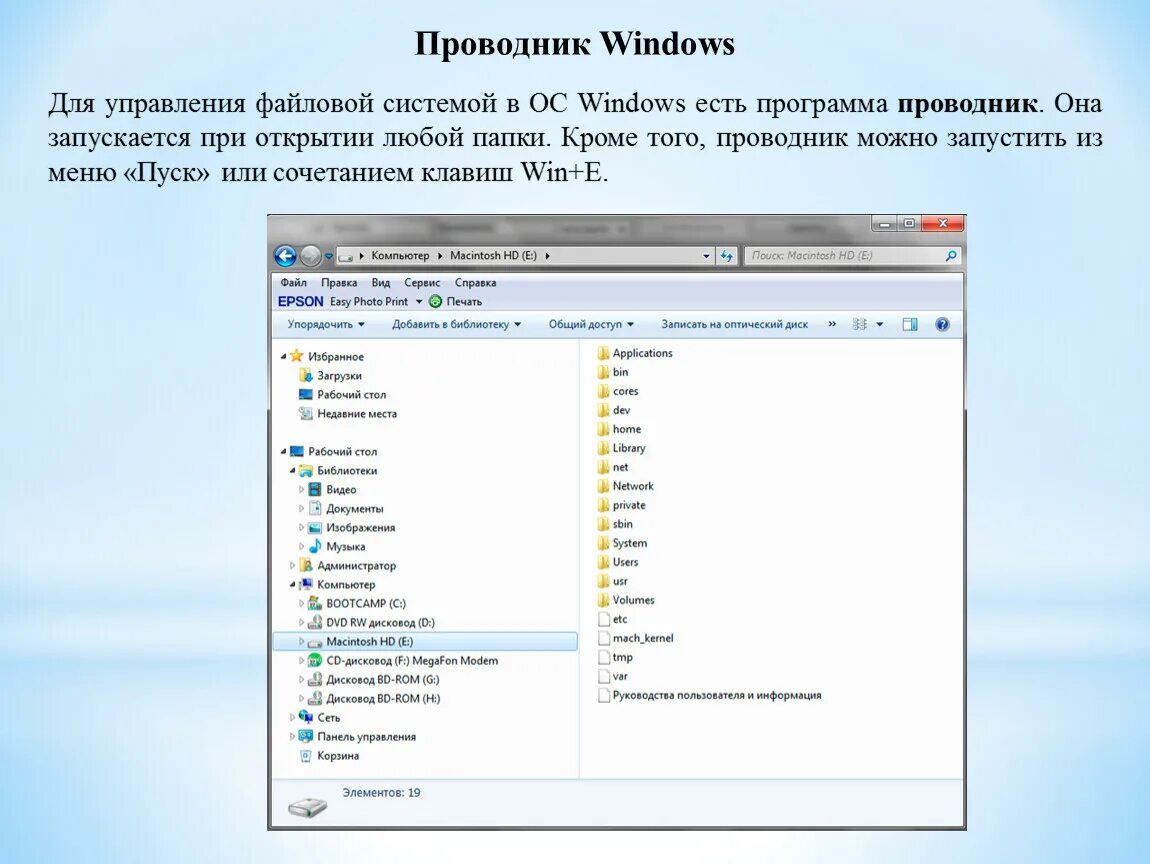The width and height of the screenshot is (1150, 864).
Task: Click the grayed Forward navigation arrow
Action: pyautogui.click(x=310, y=255)
